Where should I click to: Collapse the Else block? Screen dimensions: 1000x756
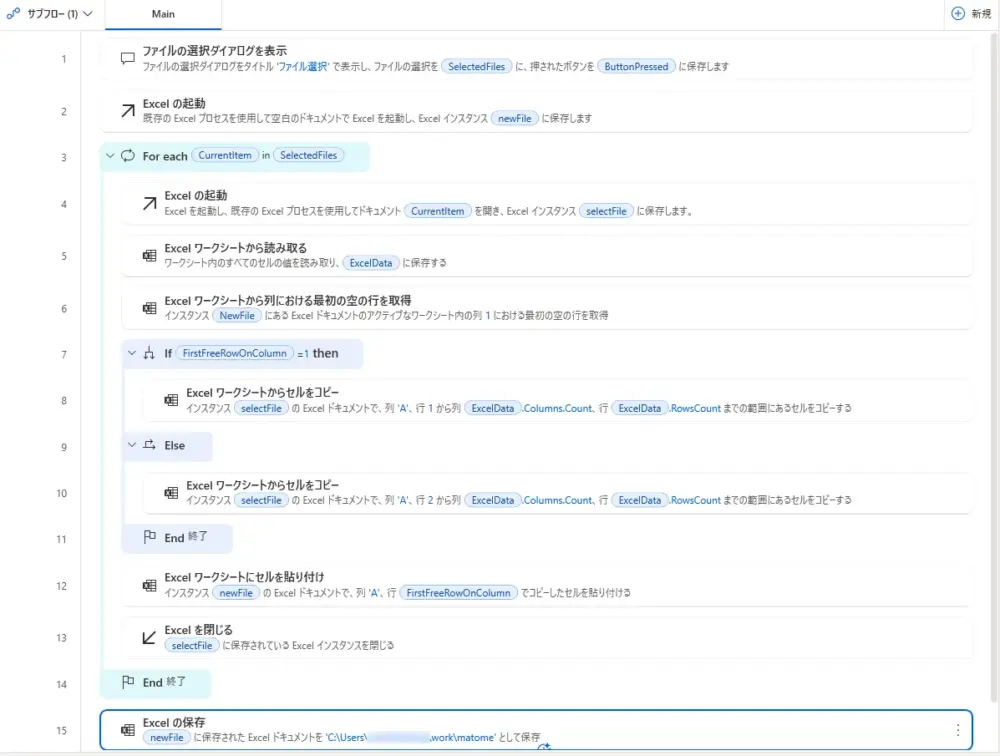pyautogui.click(x=132, y=445)
